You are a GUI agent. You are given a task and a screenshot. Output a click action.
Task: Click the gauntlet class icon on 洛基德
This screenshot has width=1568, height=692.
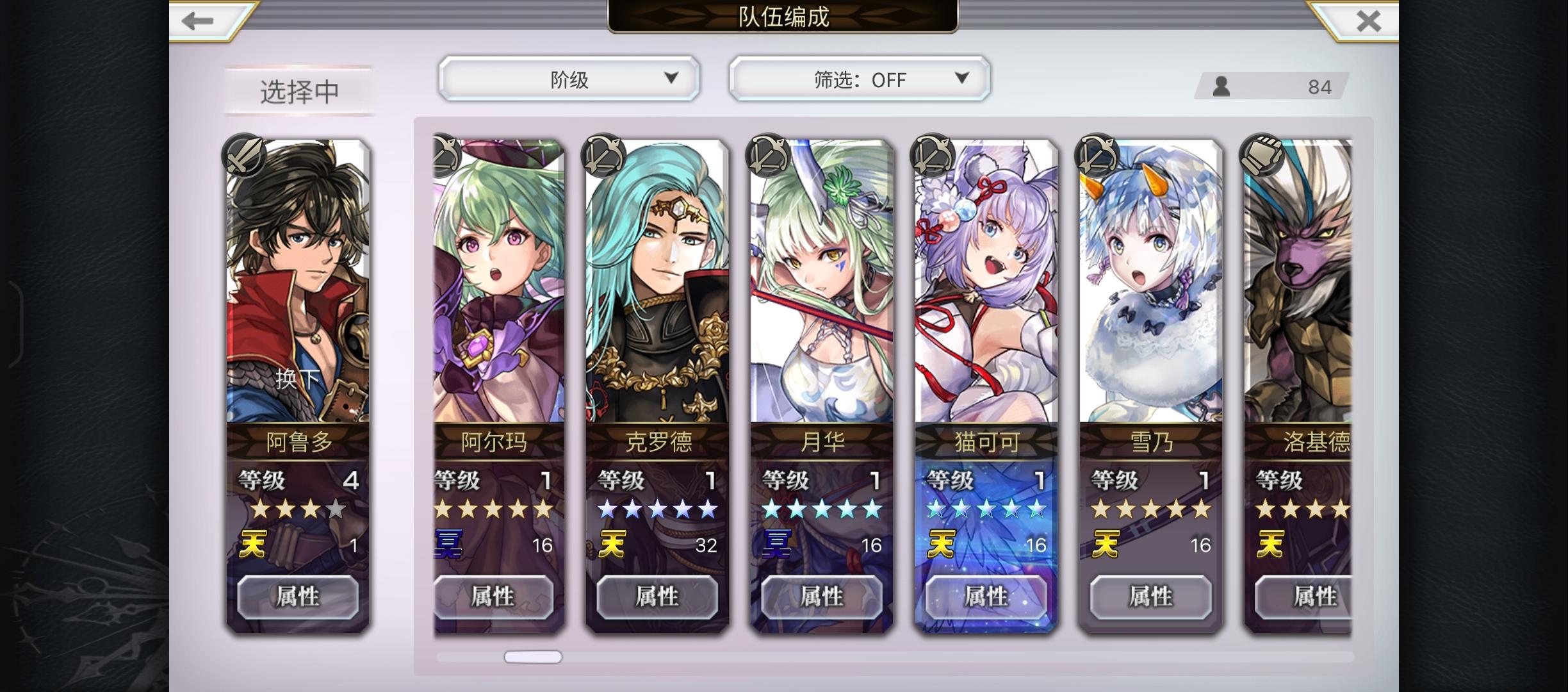point(1262,156)
